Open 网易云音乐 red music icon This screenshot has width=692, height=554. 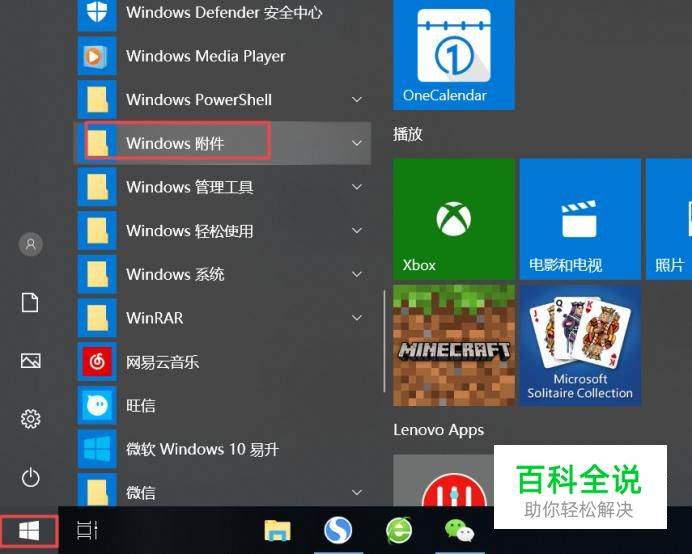pos(97,362)
